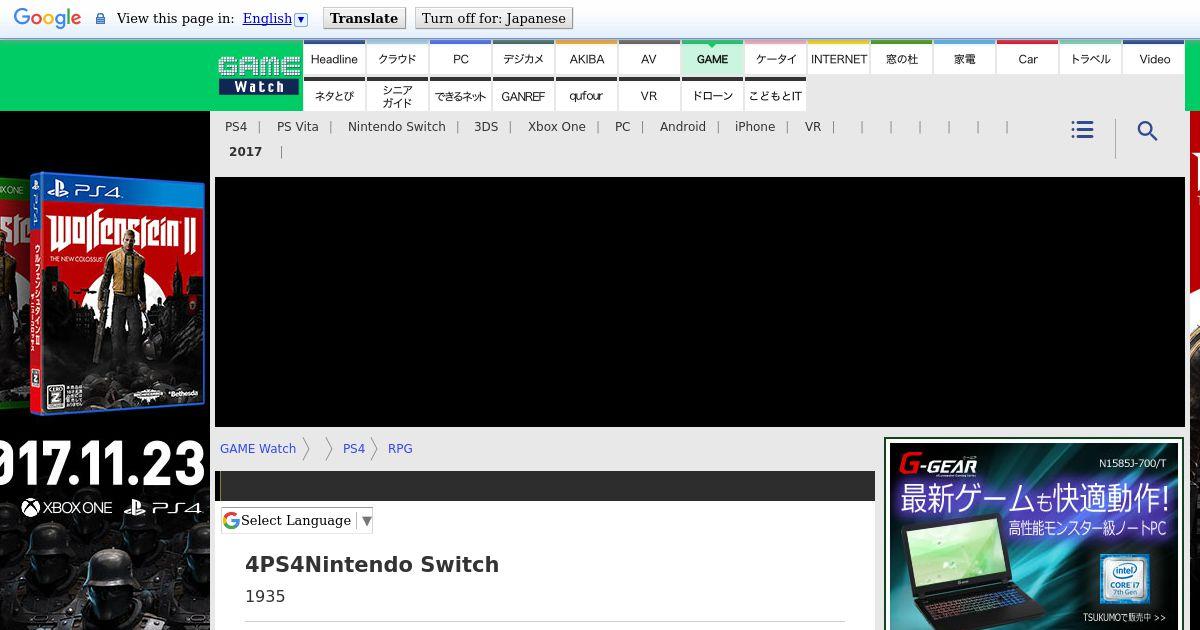Click the Translate button
The height and width of the screenshot is (630, 1200).
coord(364,18)
